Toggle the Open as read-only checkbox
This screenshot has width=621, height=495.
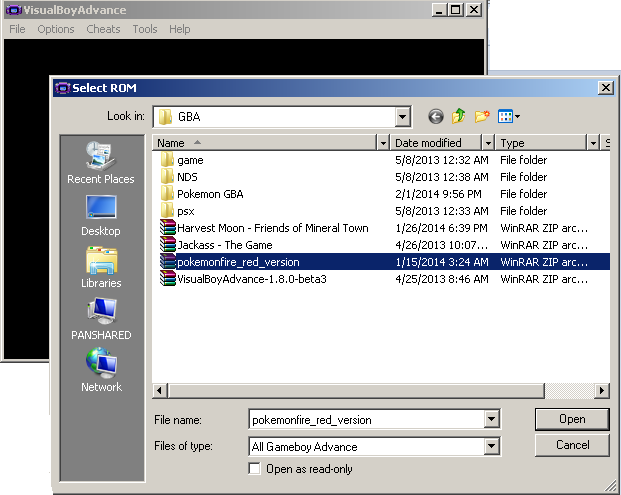(x=254, y=468)
